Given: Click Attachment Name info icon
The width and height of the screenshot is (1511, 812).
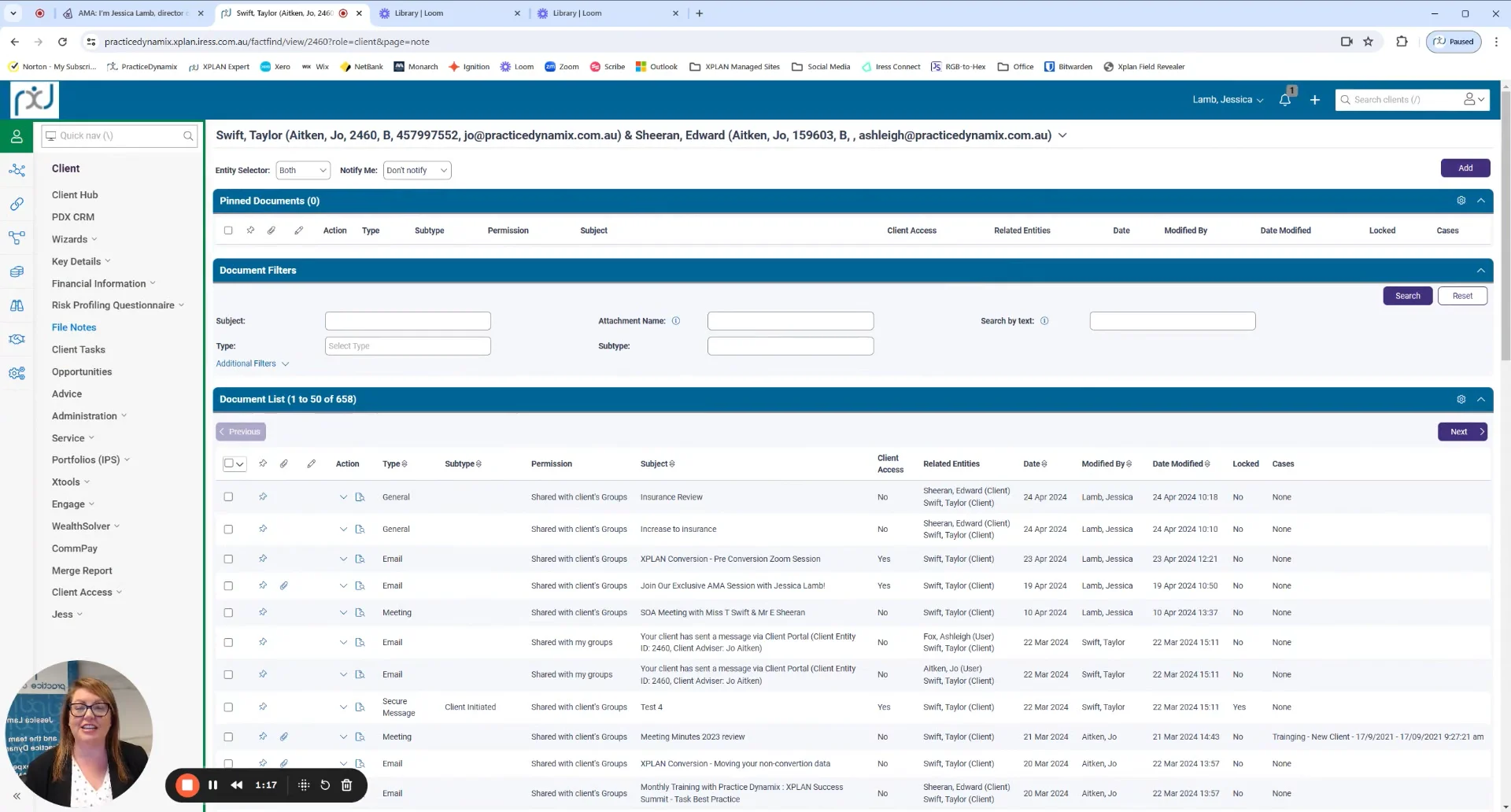Looking at the screenshot, I should [x=675, y=321].
